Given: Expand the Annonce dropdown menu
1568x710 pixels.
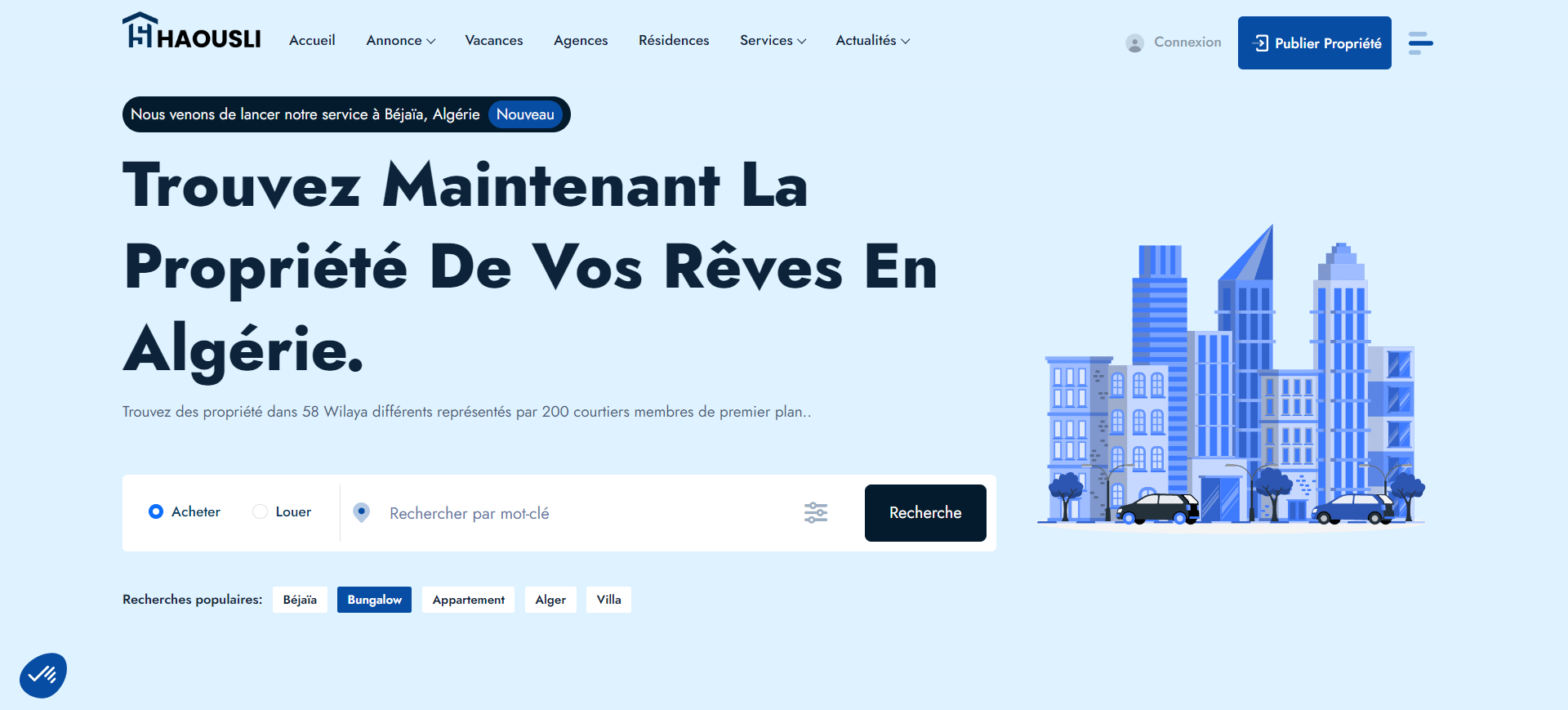Looking at the screenshot, I should 400,41.
